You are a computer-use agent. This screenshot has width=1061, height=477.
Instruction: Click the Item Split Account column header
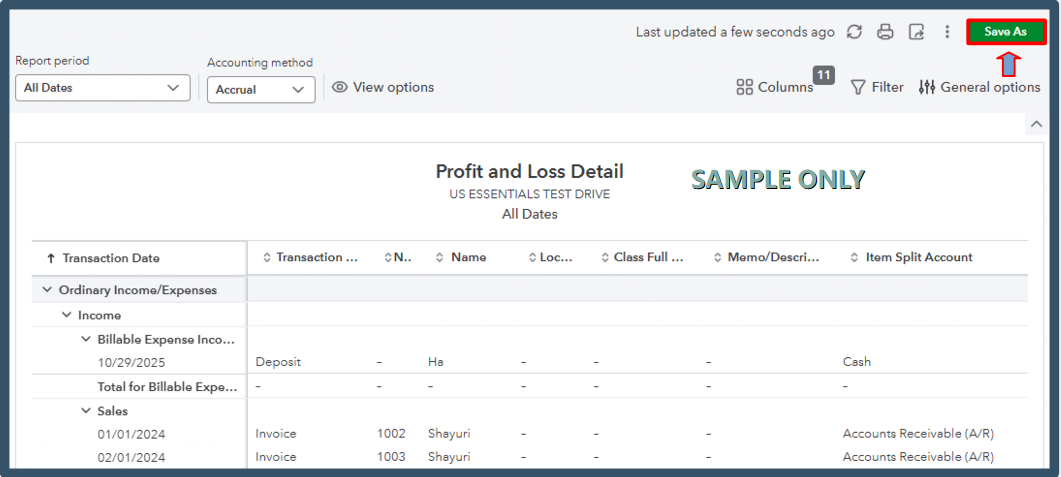[918, 257]
